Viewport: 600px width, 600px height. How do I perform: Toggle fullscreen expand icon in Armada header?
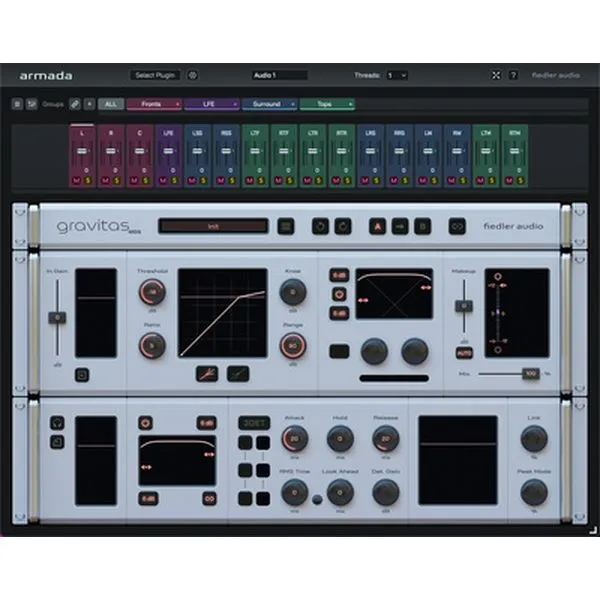496,75
